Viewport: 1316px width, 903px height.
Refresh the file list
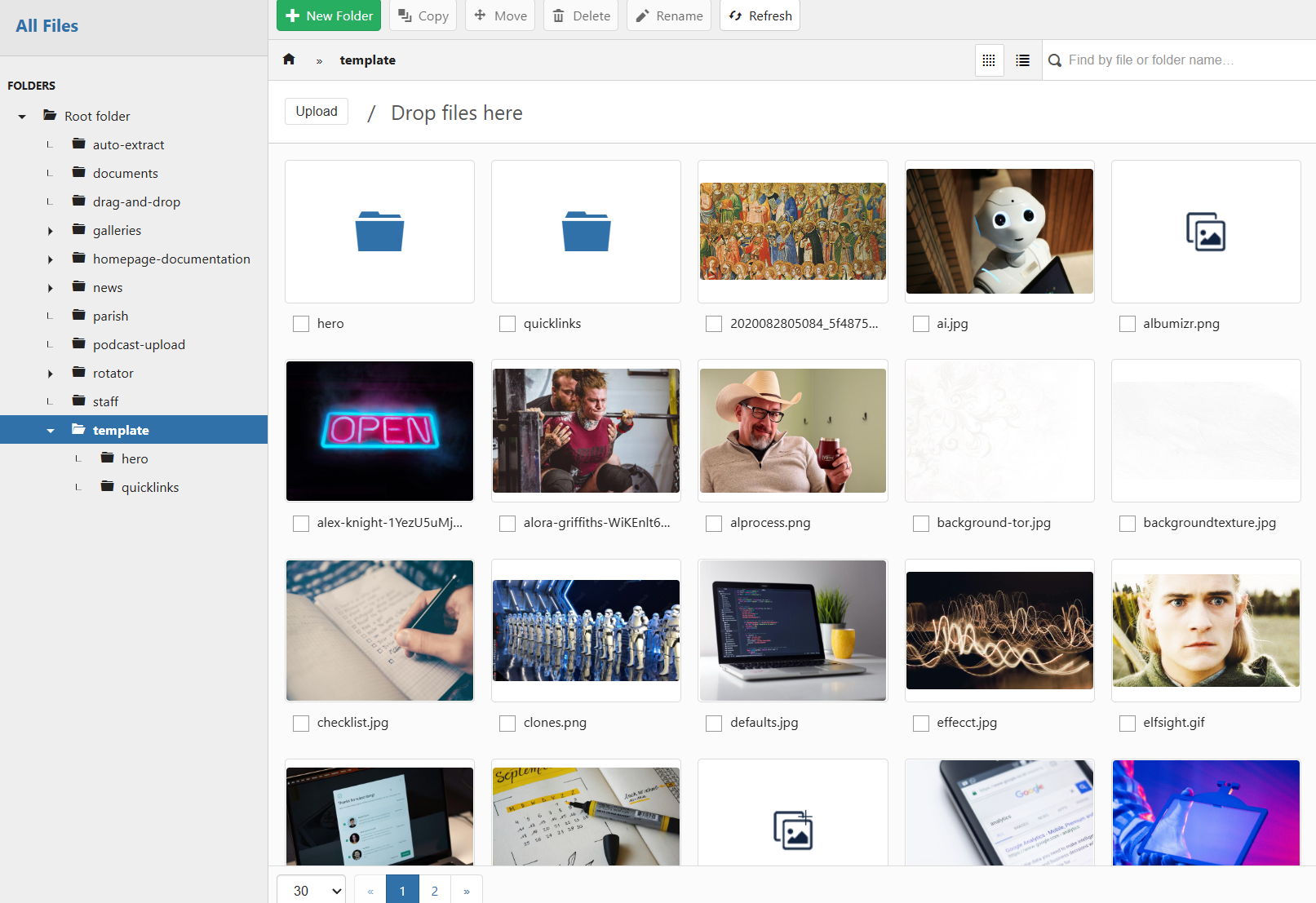760,15
